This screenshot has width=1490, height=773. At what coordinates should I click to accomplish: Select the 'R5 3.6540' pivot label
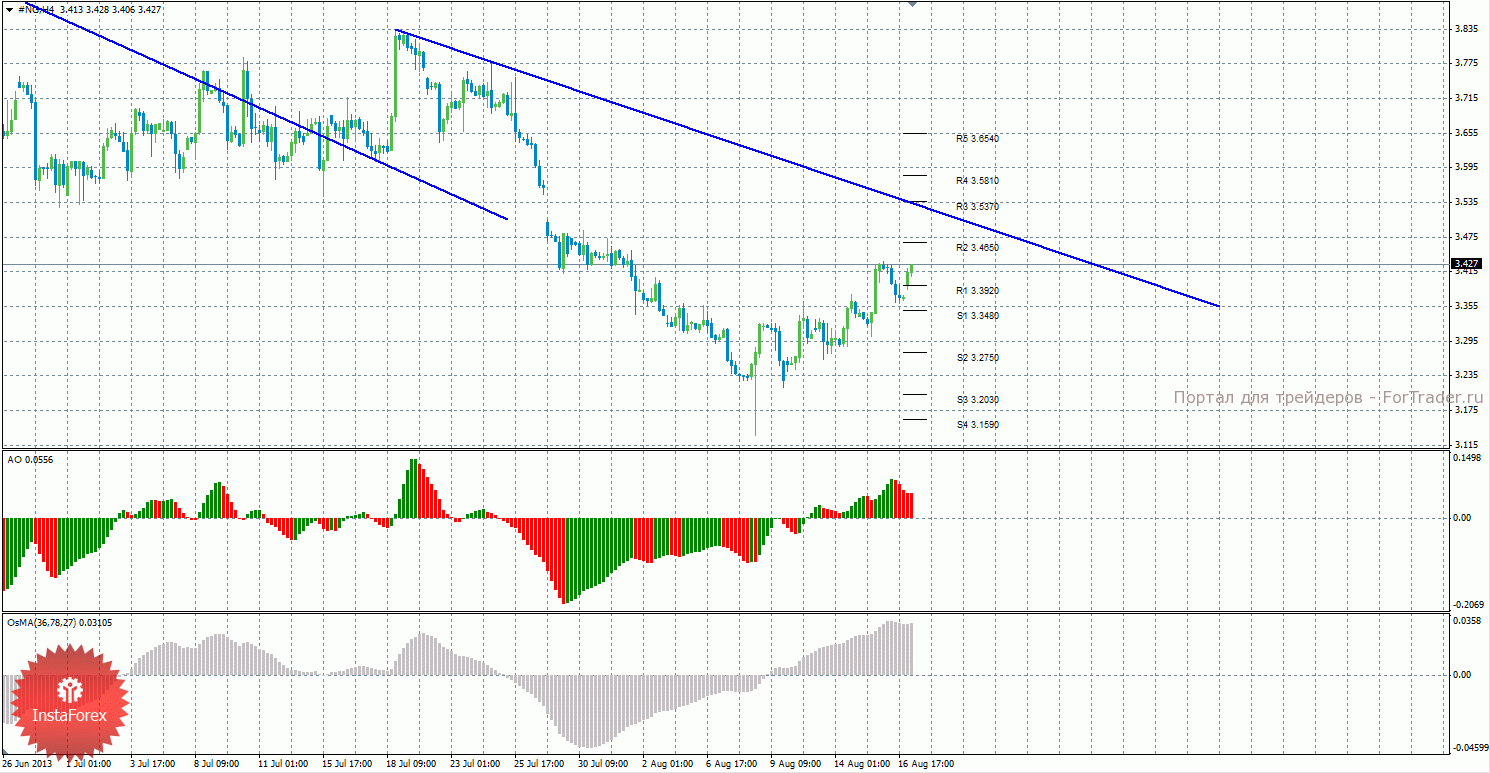click(x=977, y=139)
